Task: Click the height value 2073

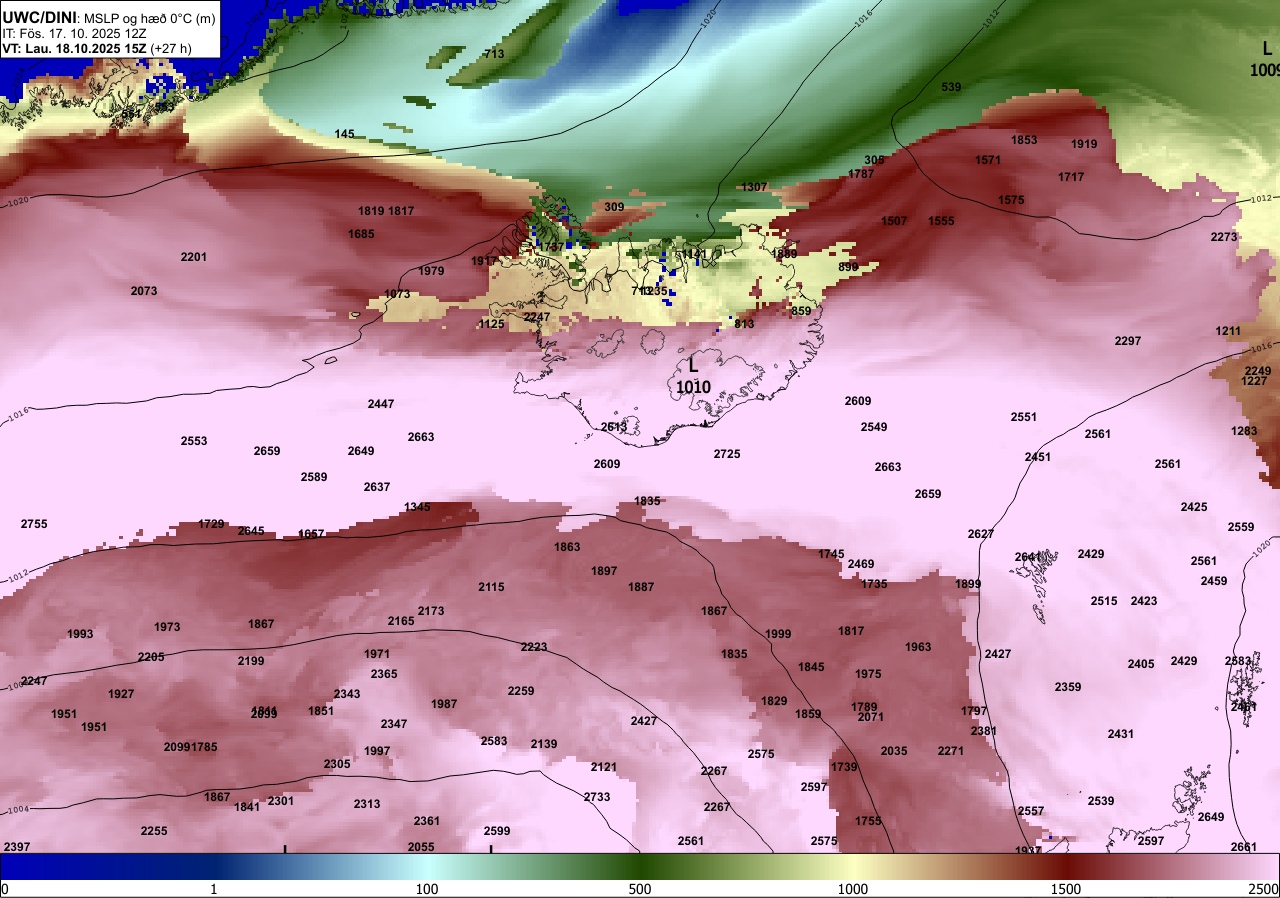Action: click(144, 291)
